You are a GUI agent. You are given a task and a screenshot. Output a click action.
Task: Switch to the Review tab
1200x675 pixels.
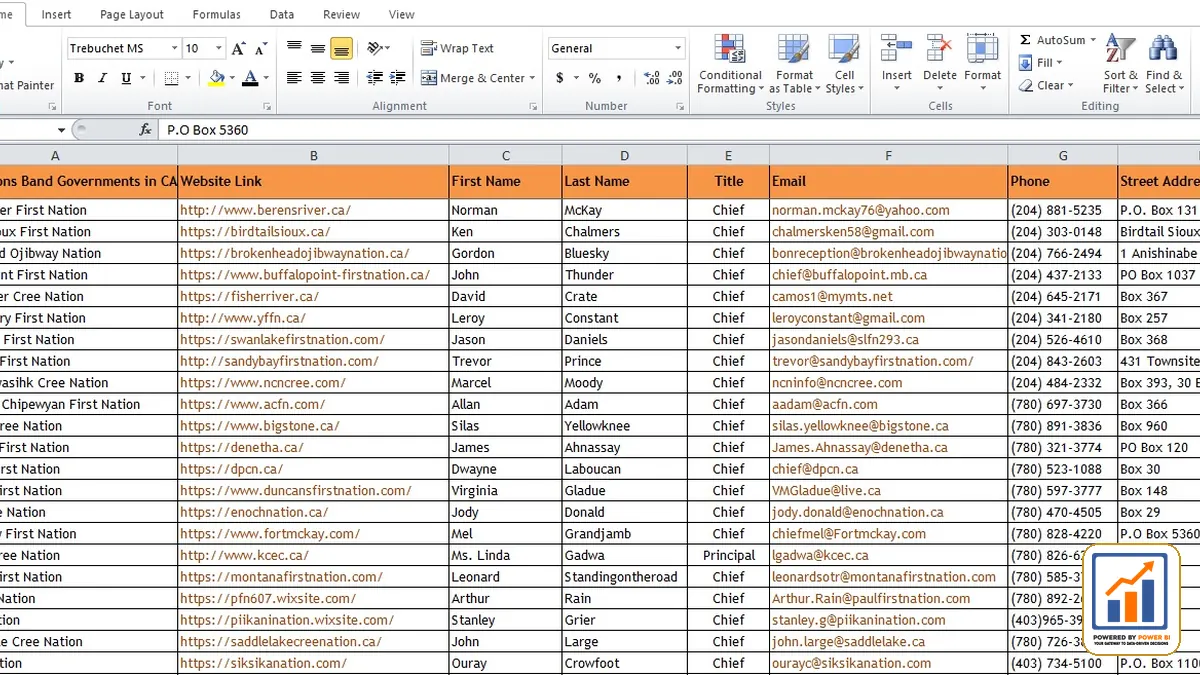pyautogui.click(x=341, y=15)
